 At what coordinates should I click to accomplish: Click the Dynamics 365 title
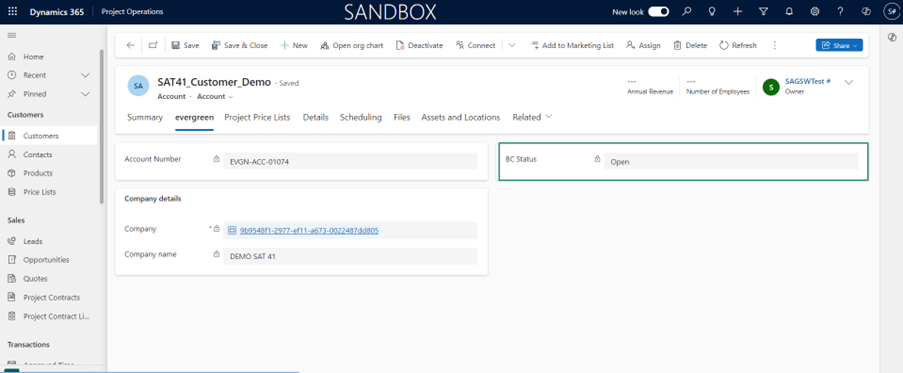pyautogui.click(x=56, y=12)
